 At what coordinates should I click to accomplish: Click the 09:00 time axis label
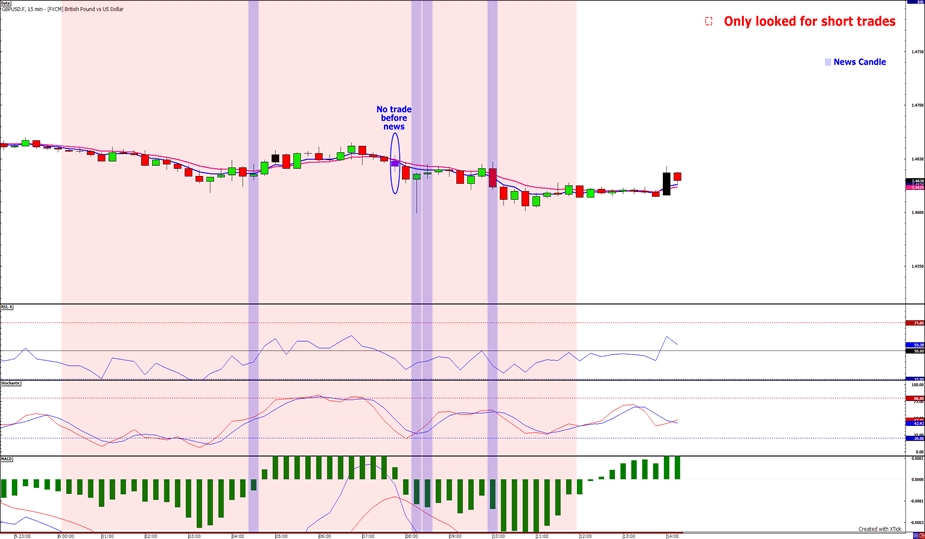455,536
